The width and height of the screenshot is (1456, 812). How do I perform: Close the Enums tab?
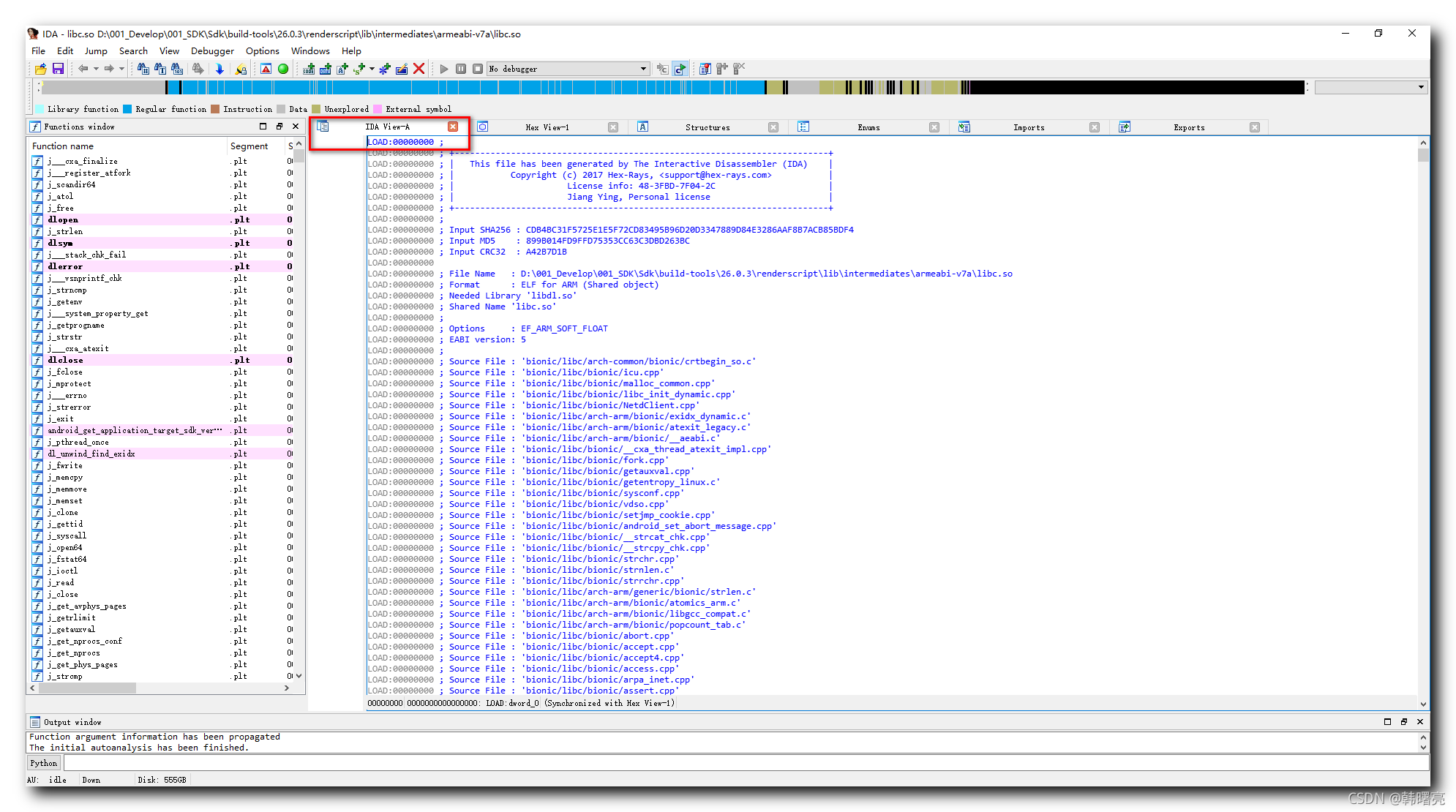(x=934, y=127)
